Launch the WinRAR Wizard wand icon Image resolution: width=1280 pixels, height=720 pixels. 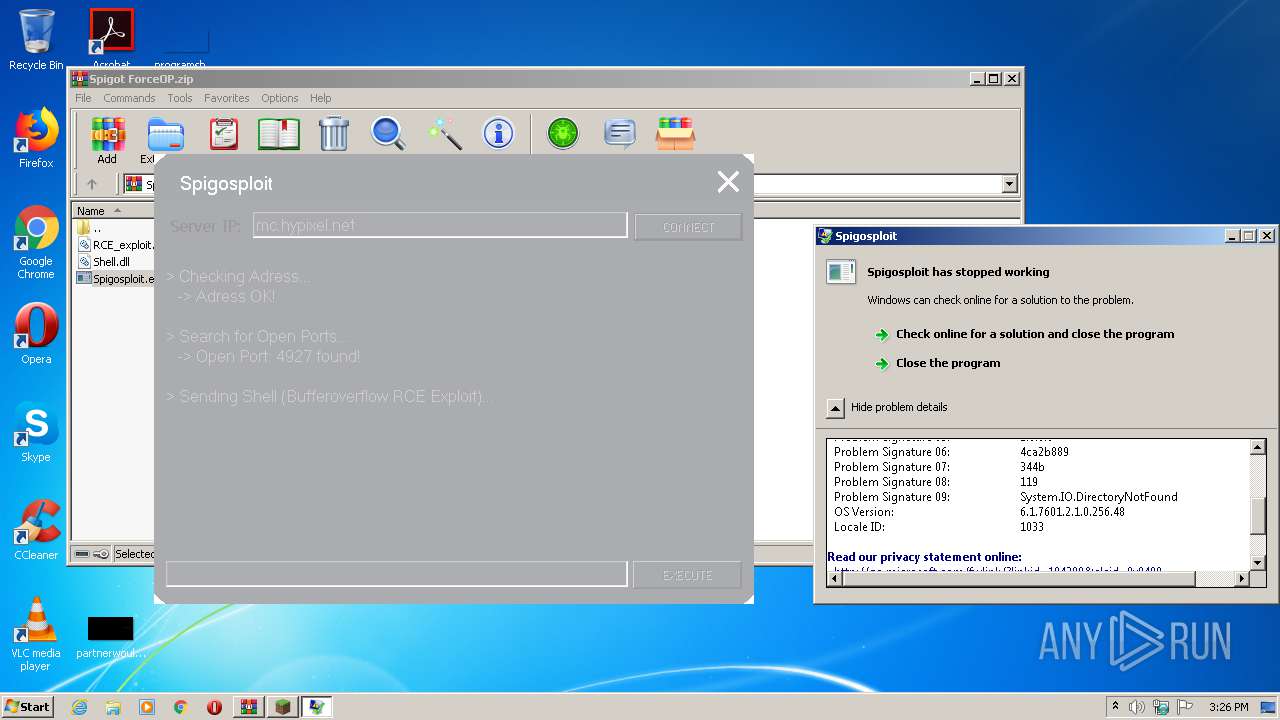pyautogui.click(x=444, y=133)
